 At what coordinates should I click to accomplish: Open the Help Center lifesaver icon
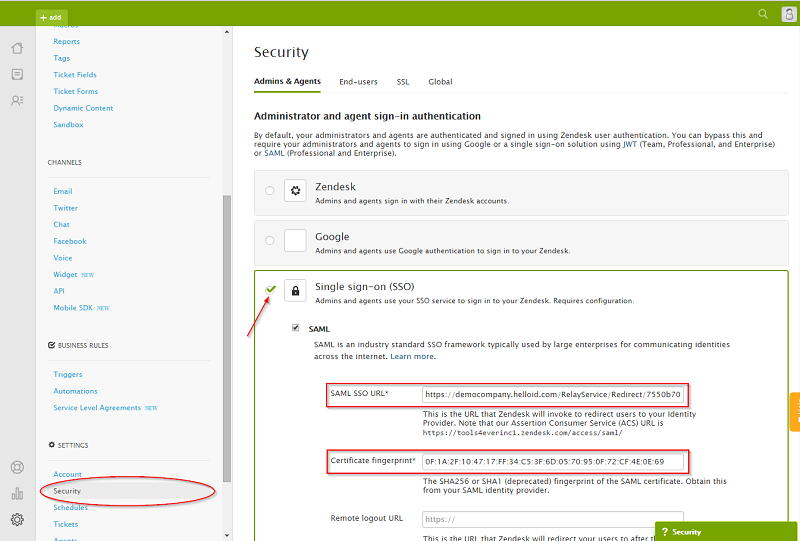[17, 468]
